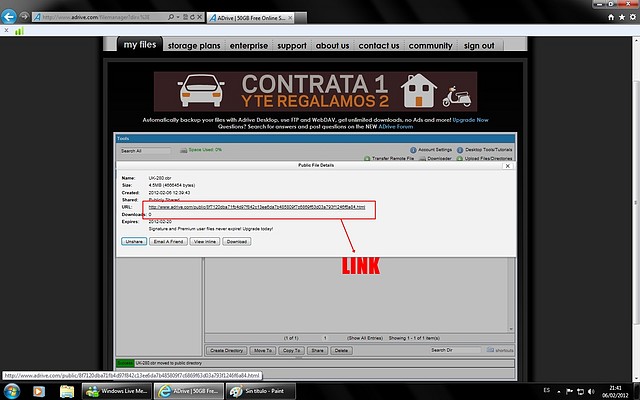This screenshot has height=400, width=640.
Task: Open the my files tab
Action: [140, 45]
